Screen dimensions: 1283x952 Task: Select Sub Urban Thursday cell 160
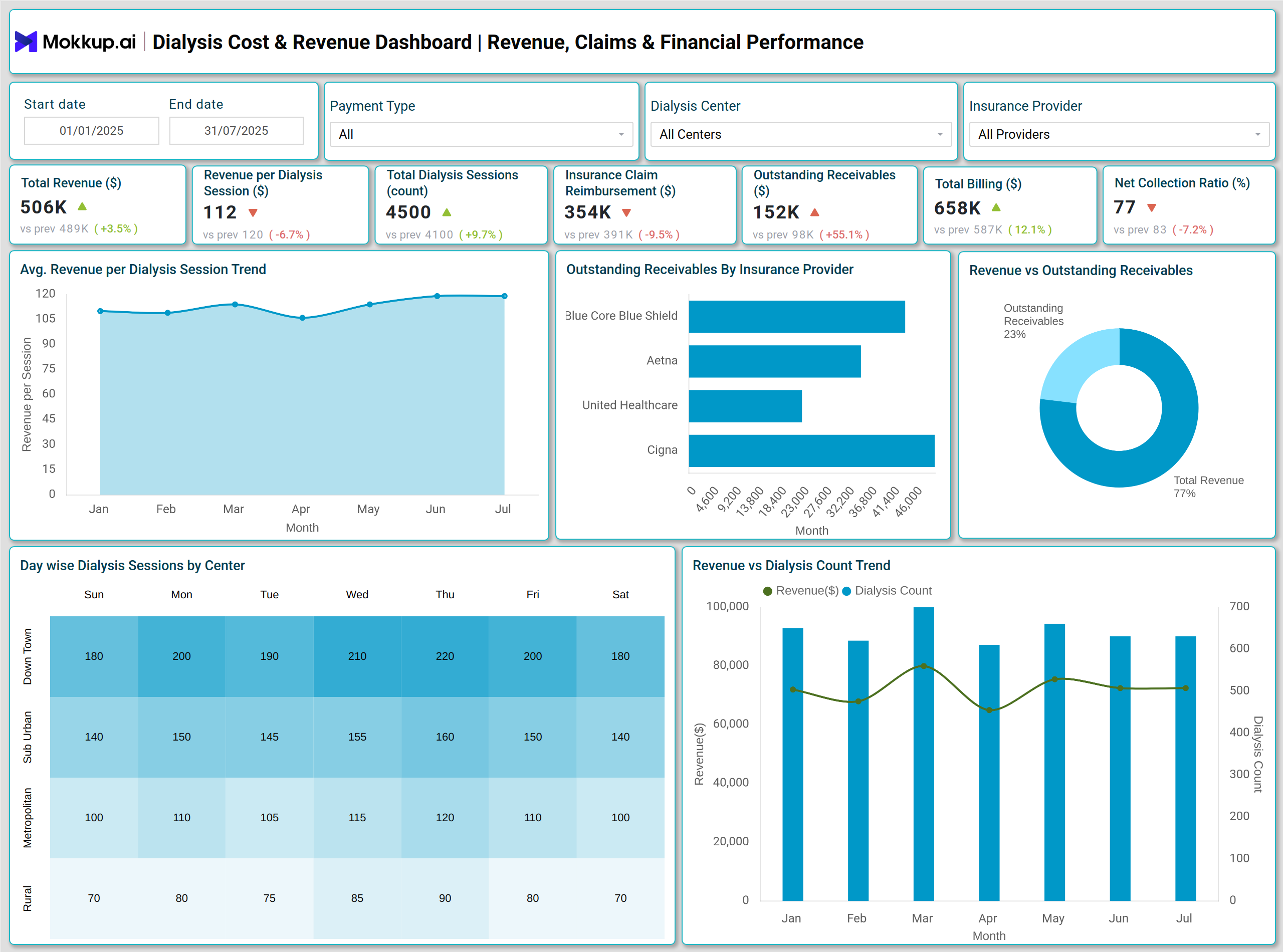[445, 737]
